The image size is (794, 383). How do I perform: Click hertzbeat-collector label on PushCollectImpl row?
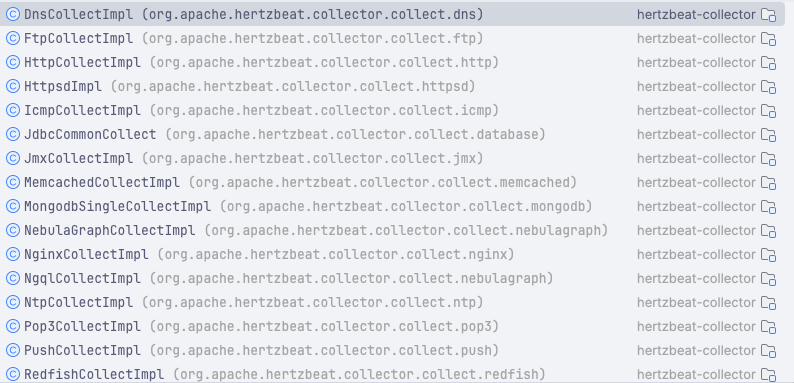click(696, 351)
